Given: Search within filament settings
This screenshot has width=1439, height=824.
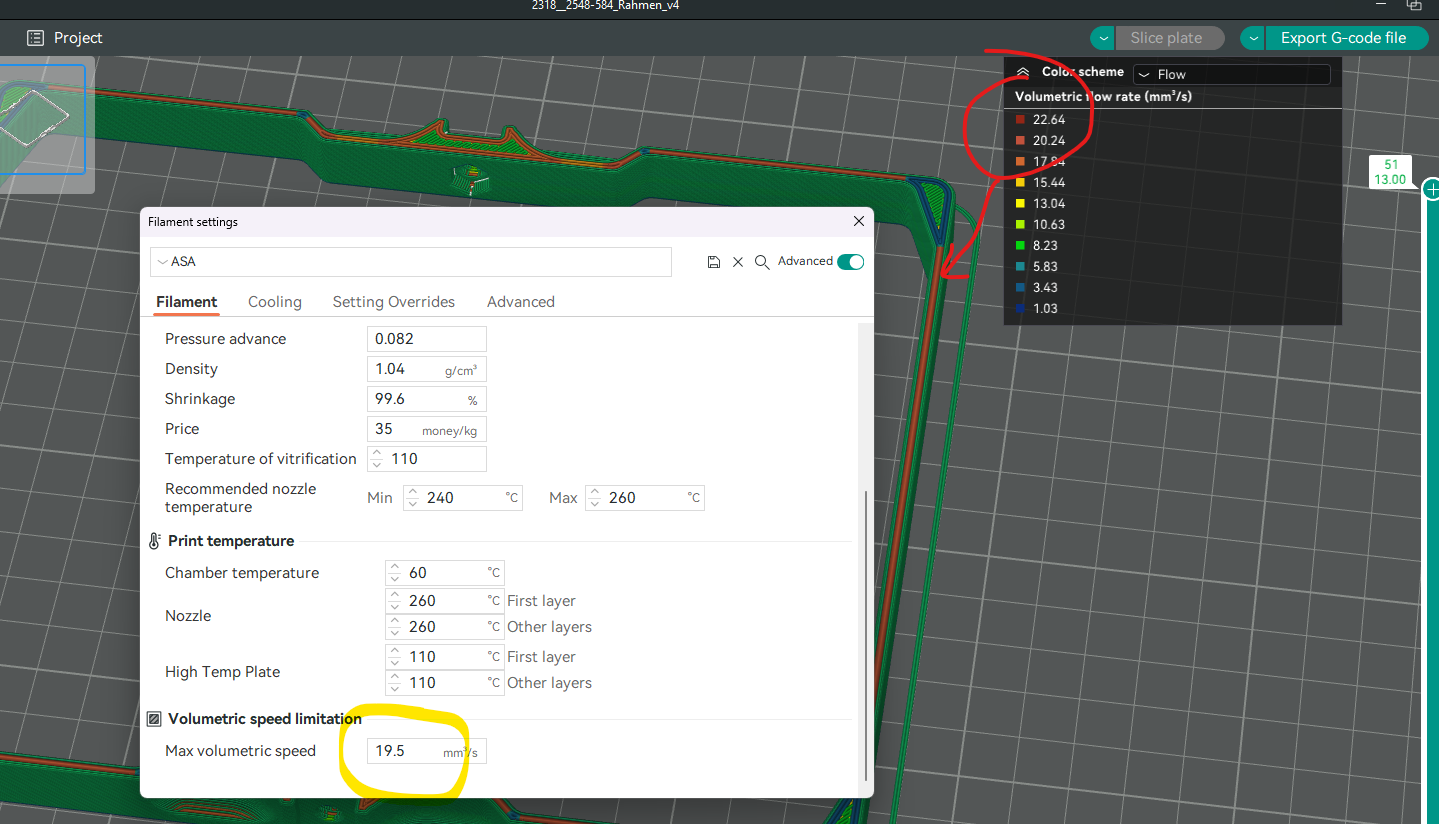Looking at the screenshot, I should (762, 261).
